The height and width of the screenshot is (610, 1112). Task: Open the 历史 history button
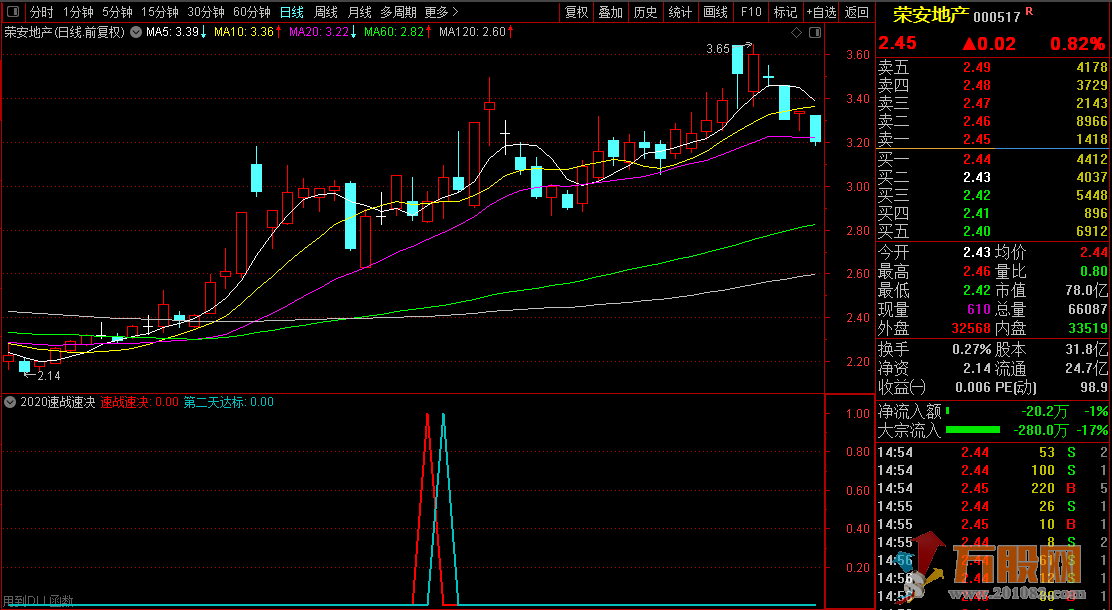(645, 12)
